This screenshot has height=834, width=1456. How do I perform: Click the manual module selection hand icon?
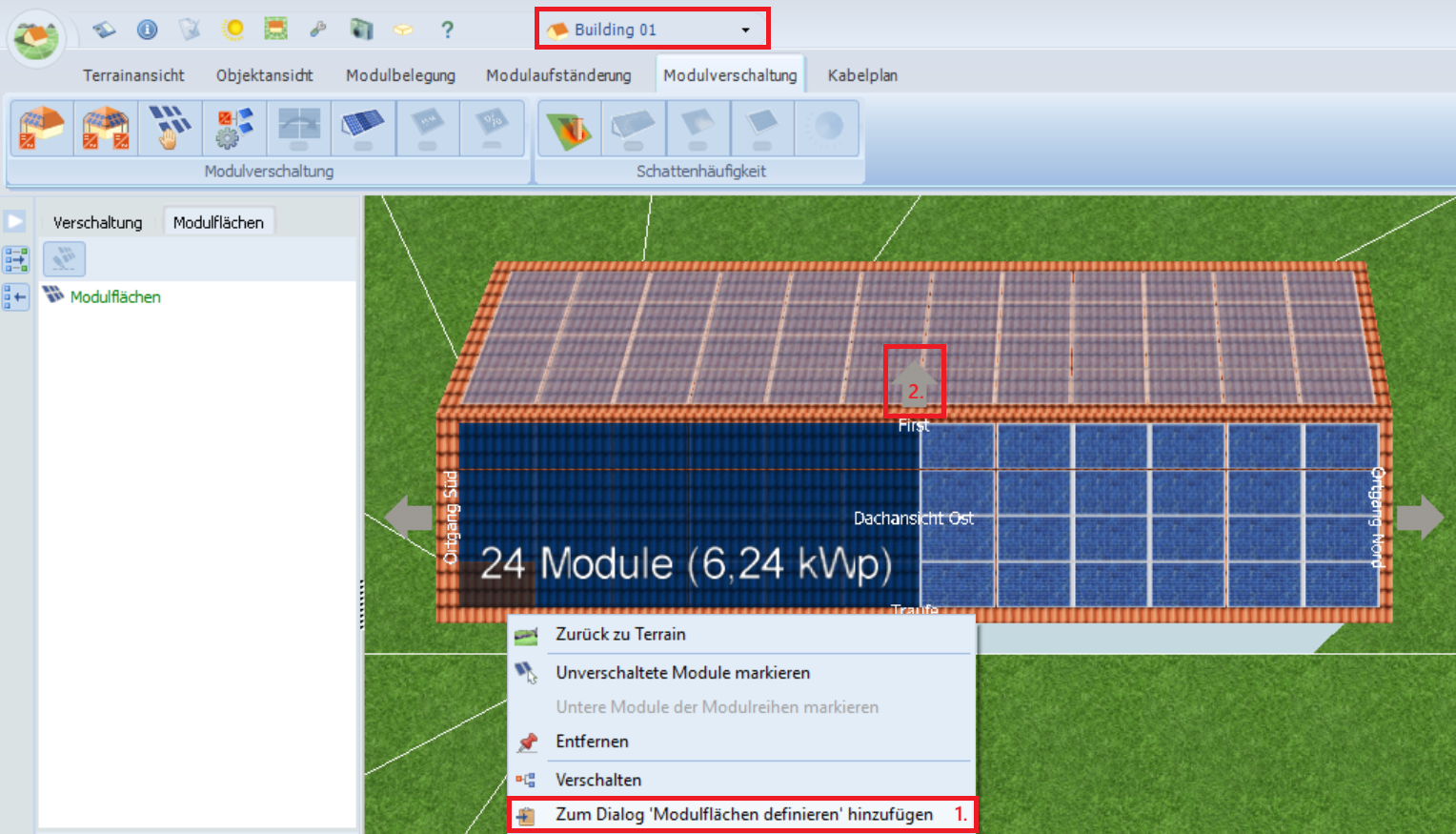(x=170, y=129)
